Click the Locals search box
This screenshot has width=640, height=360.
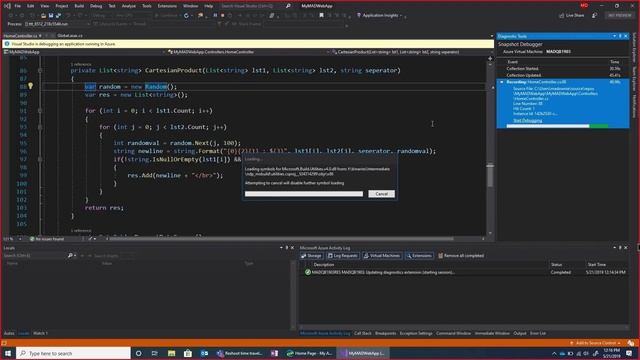click(35, 256)
